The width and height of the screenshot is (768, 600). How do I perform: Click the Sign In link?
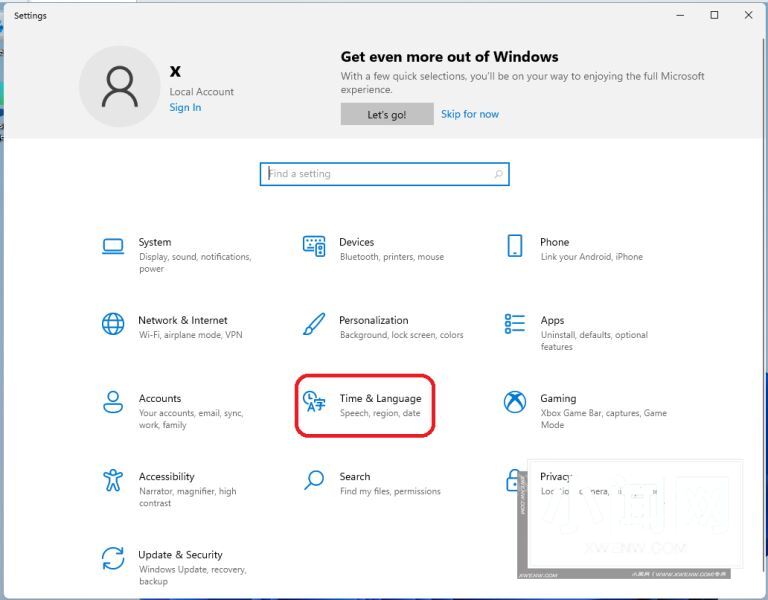[x=185, y=107]
